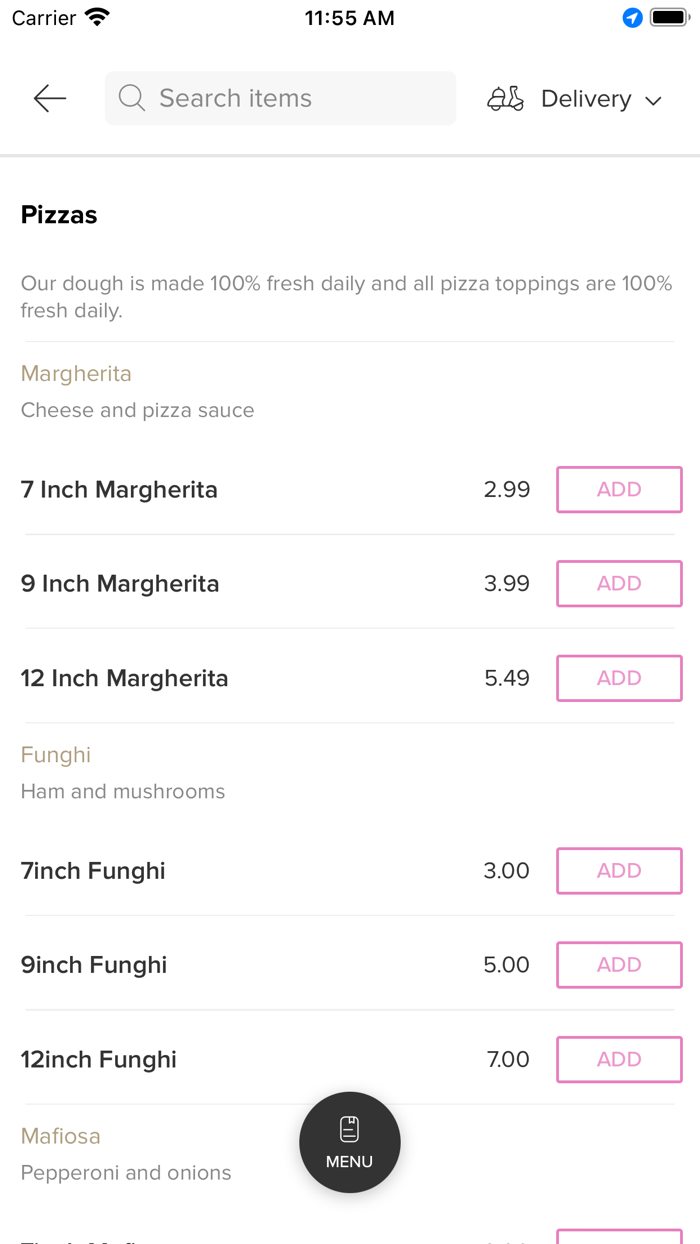This screenshot has width=700, height=1244.
Task: Tap the back arrow icon
Action: 49,98
